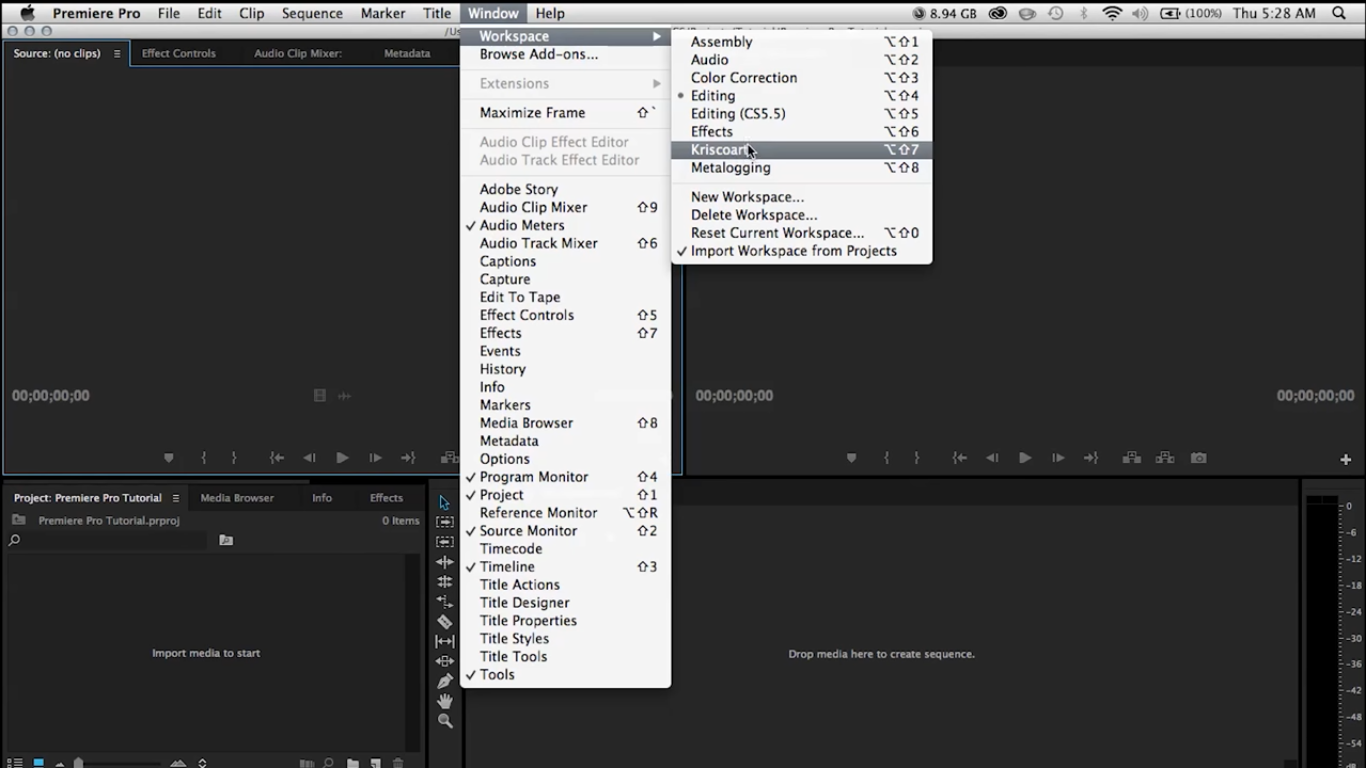
Task: Click the Lift button in Program Monitor
Action: [1132, 458]
